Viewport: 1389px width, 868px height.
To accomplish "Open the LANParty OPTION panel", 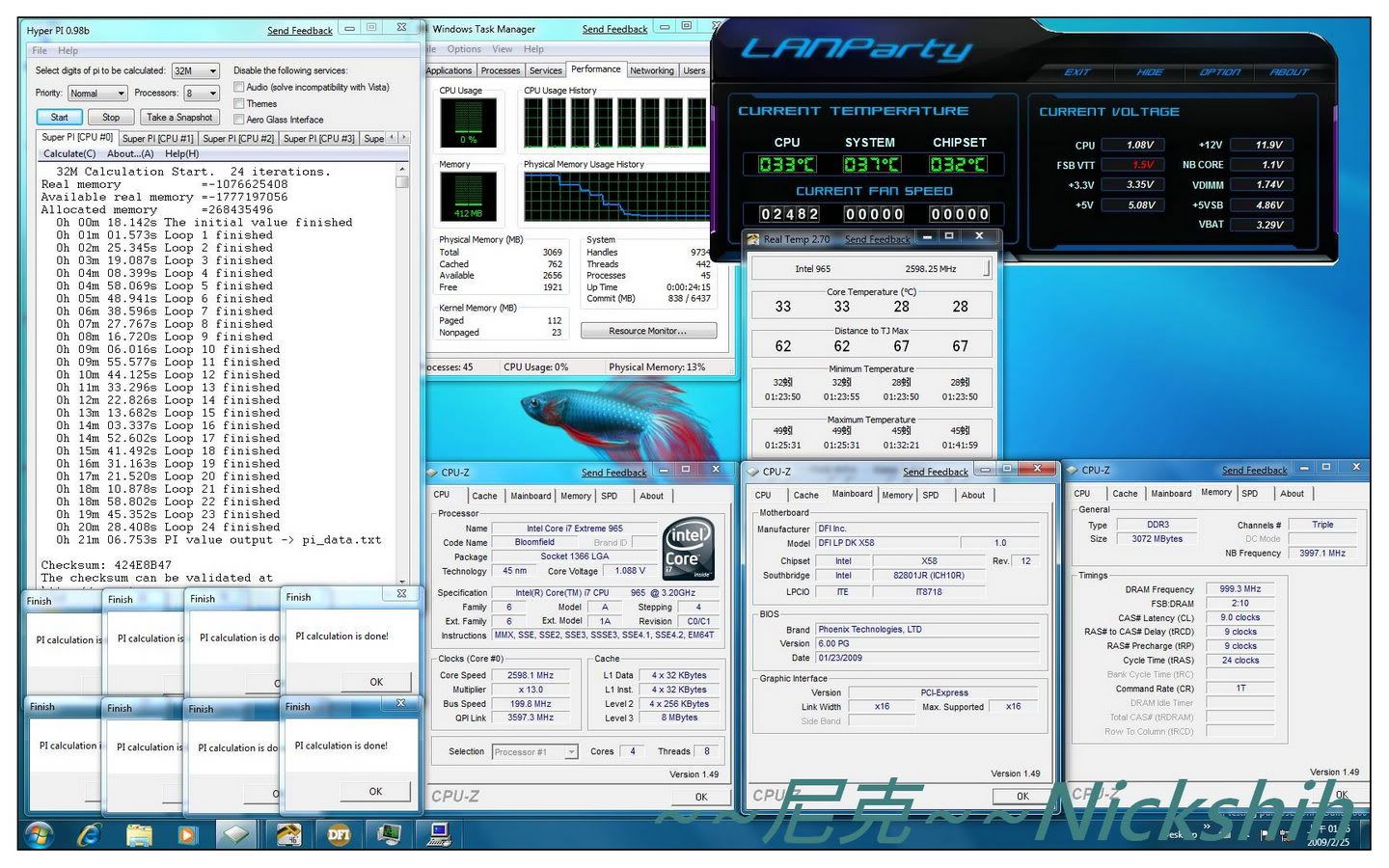I will click(1219, 72).
